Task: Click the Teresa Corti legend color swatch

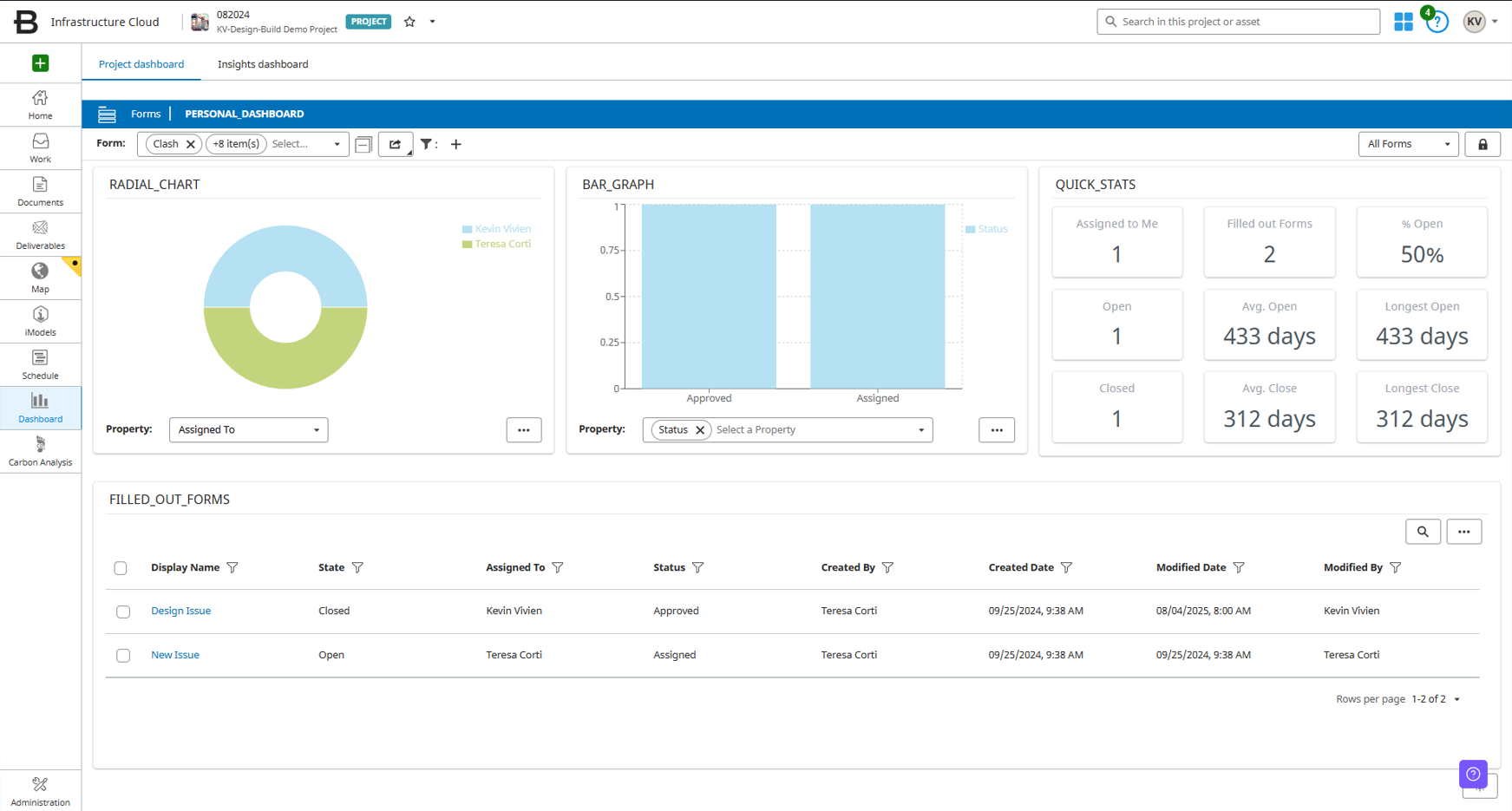Action: [467, 245]
